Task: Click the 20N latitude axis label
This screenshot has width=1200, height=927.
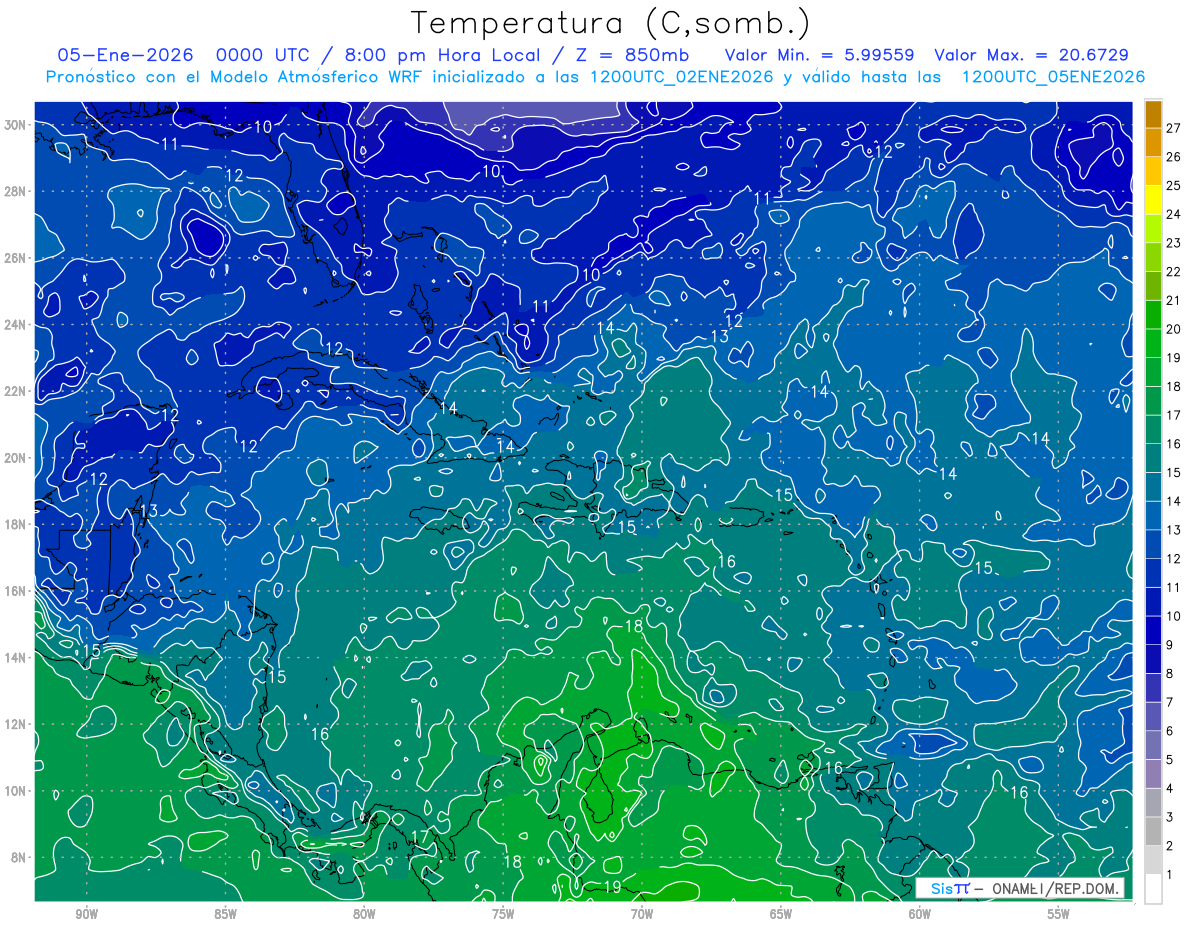Action: [16, 458]
